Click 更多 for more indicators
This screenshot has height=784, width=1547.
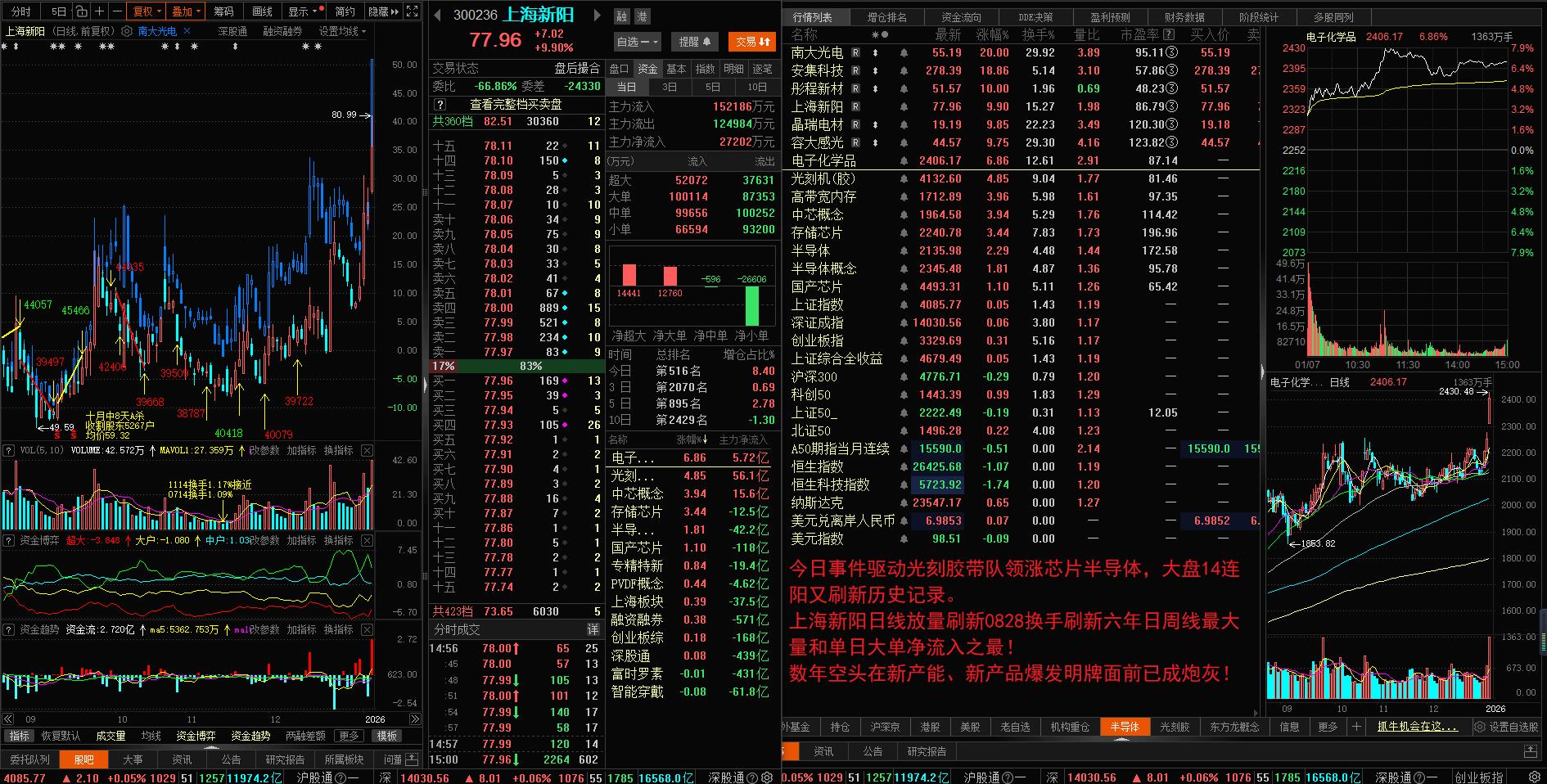click(x=349, y=736)
